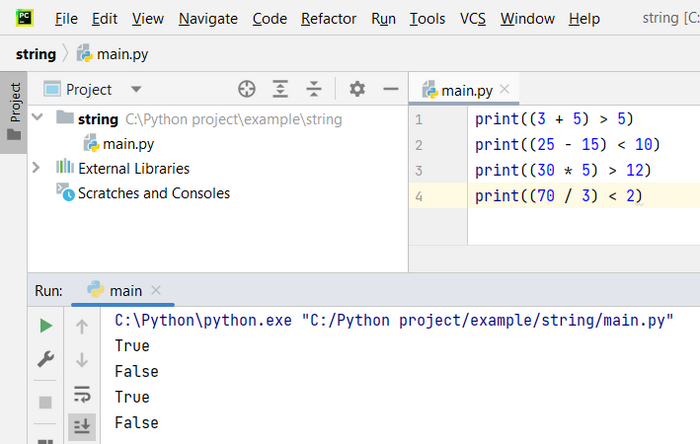
Task: Open the Project view dropdown
Action: 136,90
